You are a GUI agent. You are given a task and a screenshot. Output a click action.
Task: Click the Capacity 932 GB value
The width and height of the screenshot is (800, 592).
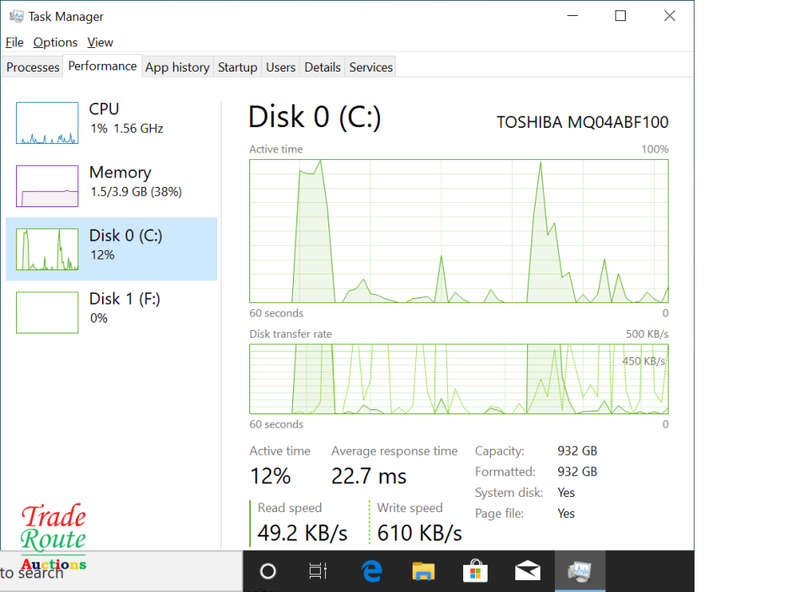coord(577,451)
